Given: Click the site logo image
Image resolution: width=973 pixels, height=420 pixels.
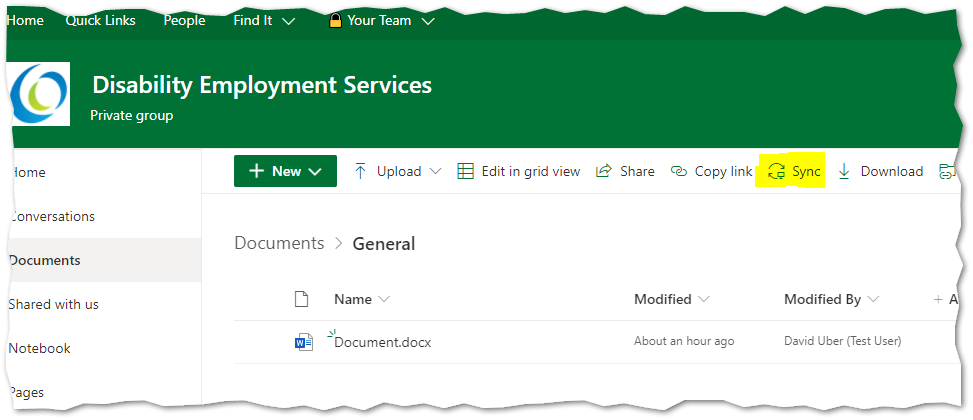Looking at the screenshot, I should point(40,94).
